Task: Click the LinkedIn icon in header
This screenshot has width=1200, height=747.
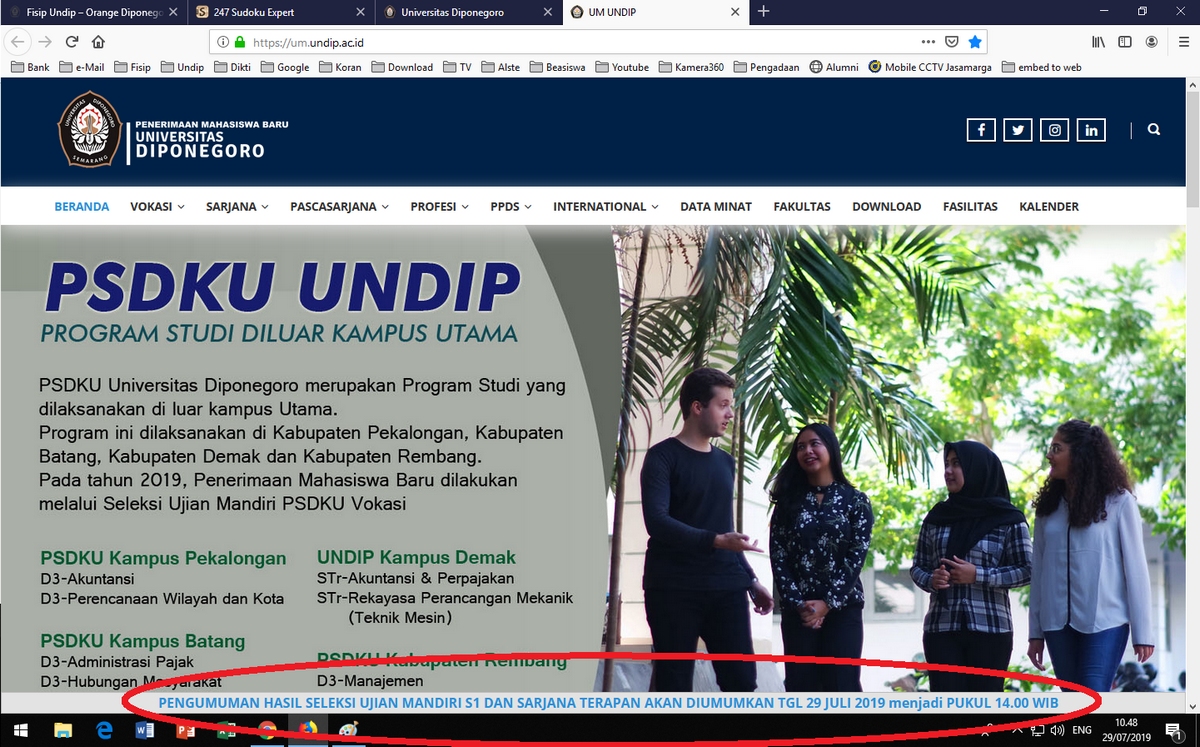Action: click(1091, 130)
